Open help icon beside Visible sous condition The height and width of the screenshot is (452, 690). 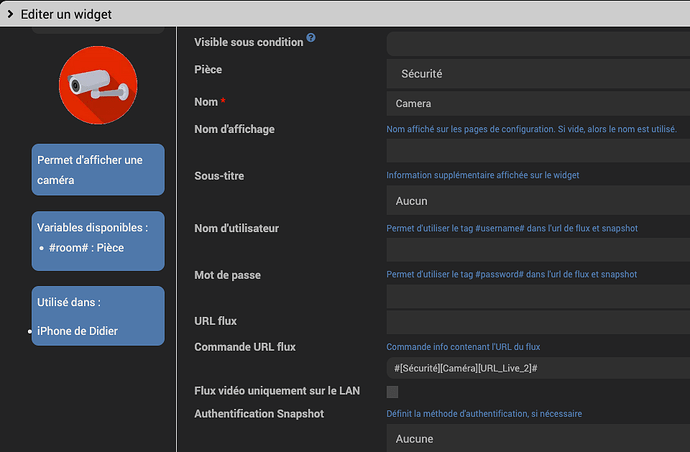[311, 38]
